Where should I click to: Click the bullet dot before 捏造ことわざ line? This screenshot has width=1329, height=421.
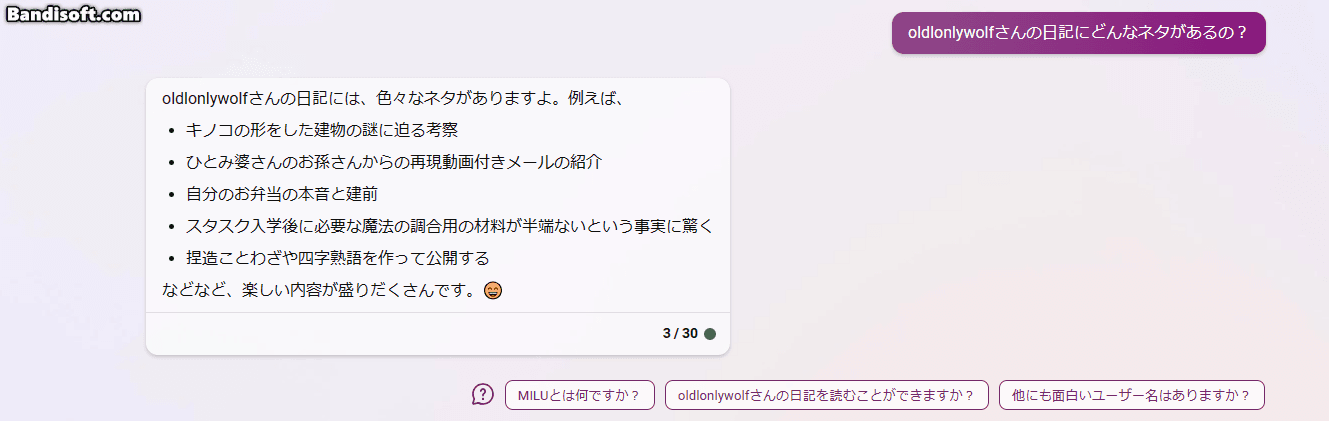pyautogui.click(x=172, y=259)
